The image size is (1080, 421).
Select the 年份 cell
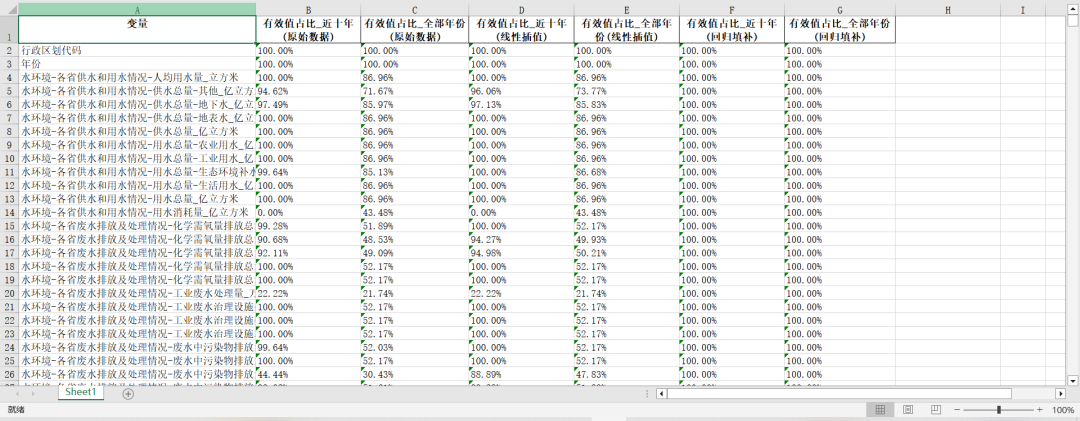tap(137, 63)
